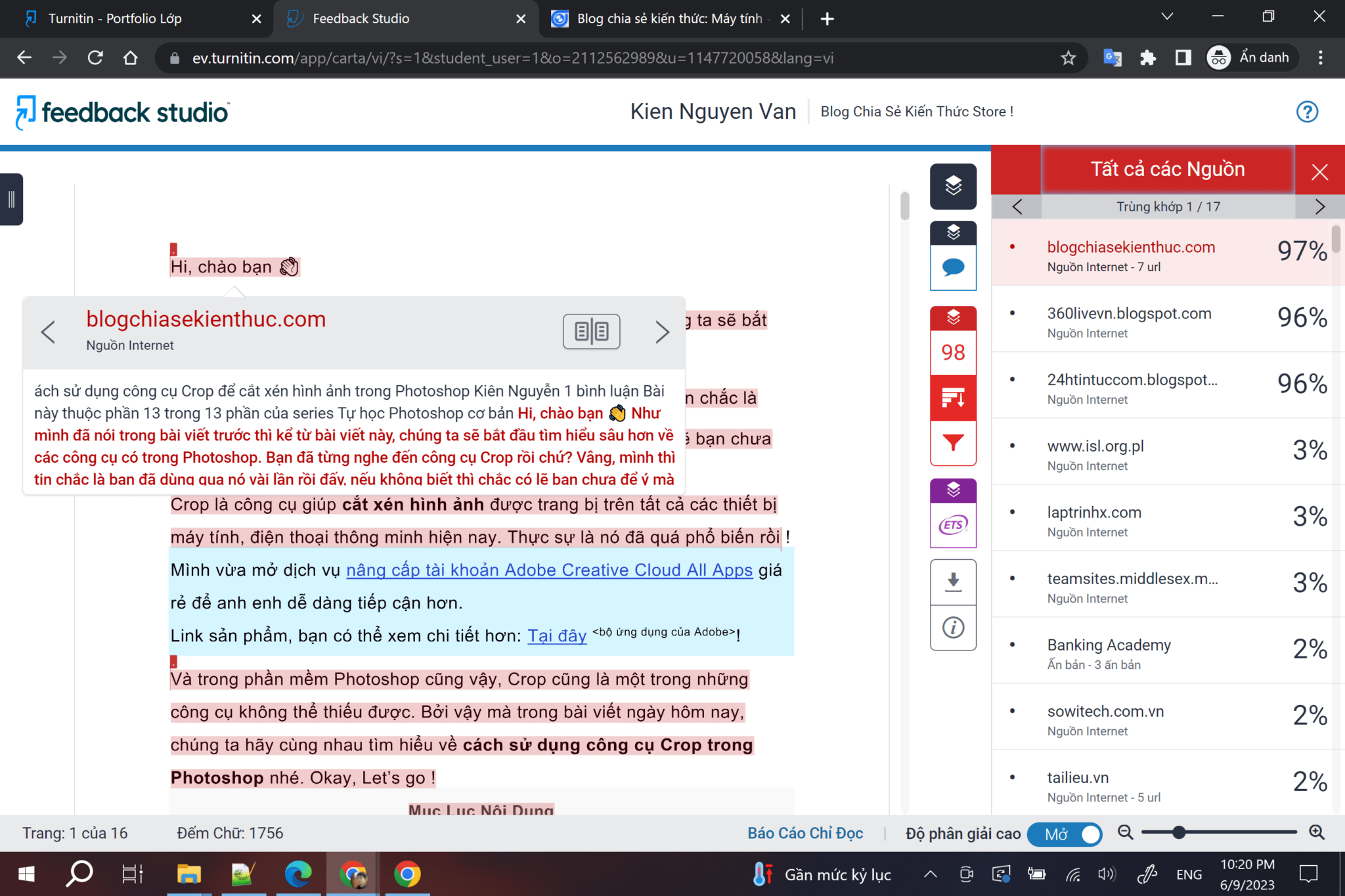Viewport: 1345px width, 896px height.
Task: Toggle the Mở high resolution switch
Action: [1064, 834]
